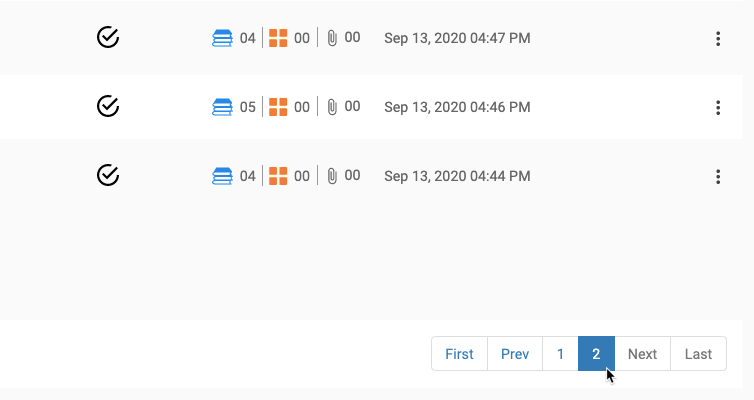Click the check-circle icon in the 04:44 PM row
754x400 pixels.
(108, 176)
